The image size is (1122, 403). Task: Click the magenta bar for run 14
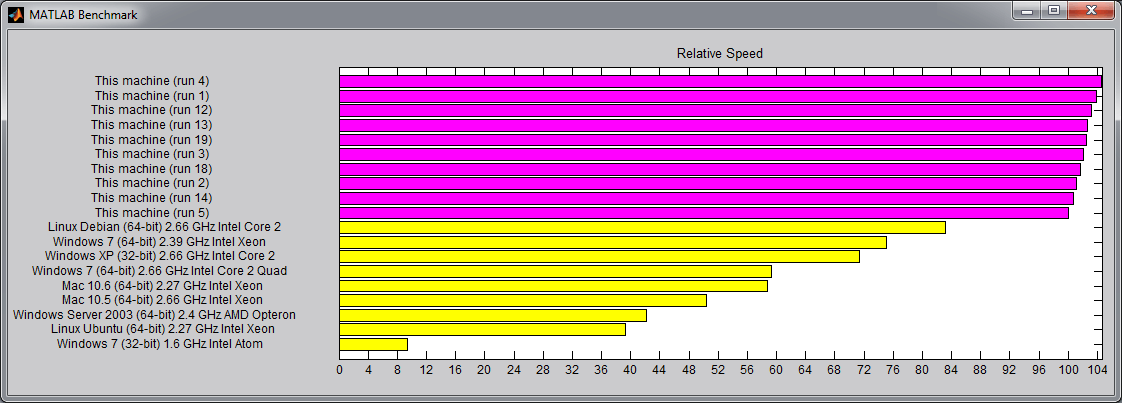click(x=706, y=198)
